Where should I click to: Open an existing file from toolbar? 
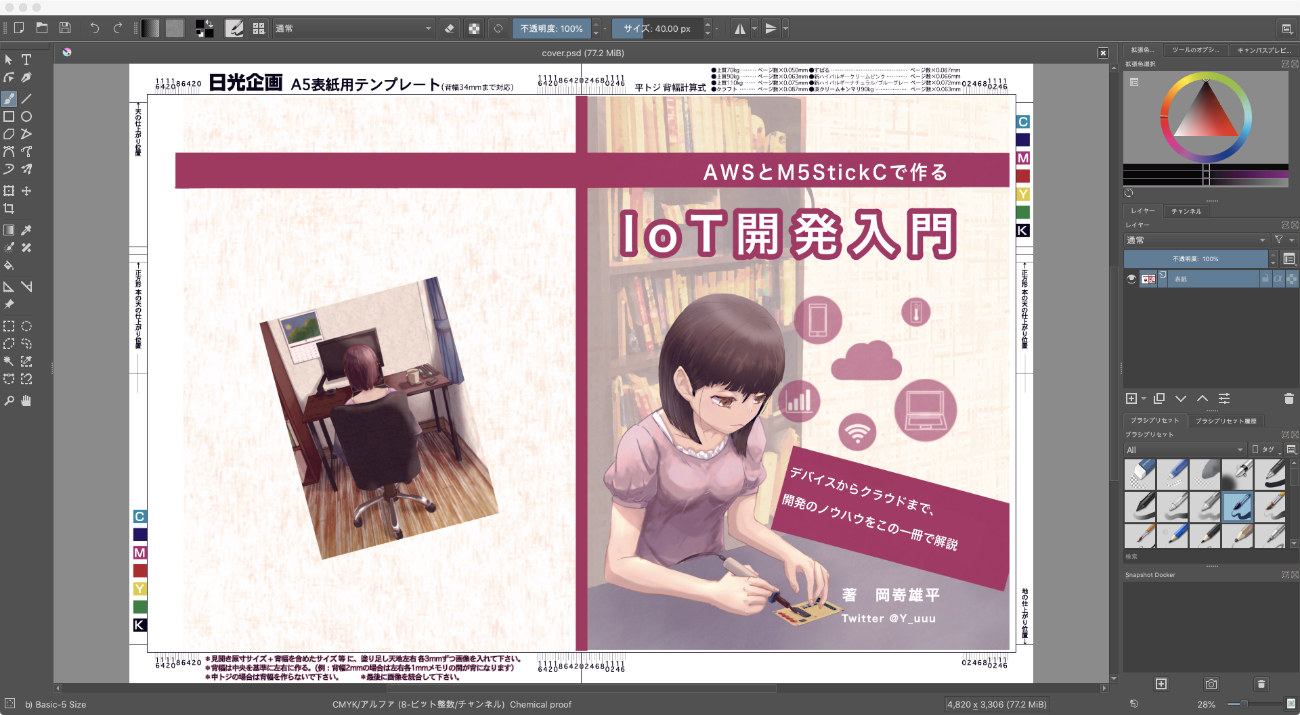point(41,28)
